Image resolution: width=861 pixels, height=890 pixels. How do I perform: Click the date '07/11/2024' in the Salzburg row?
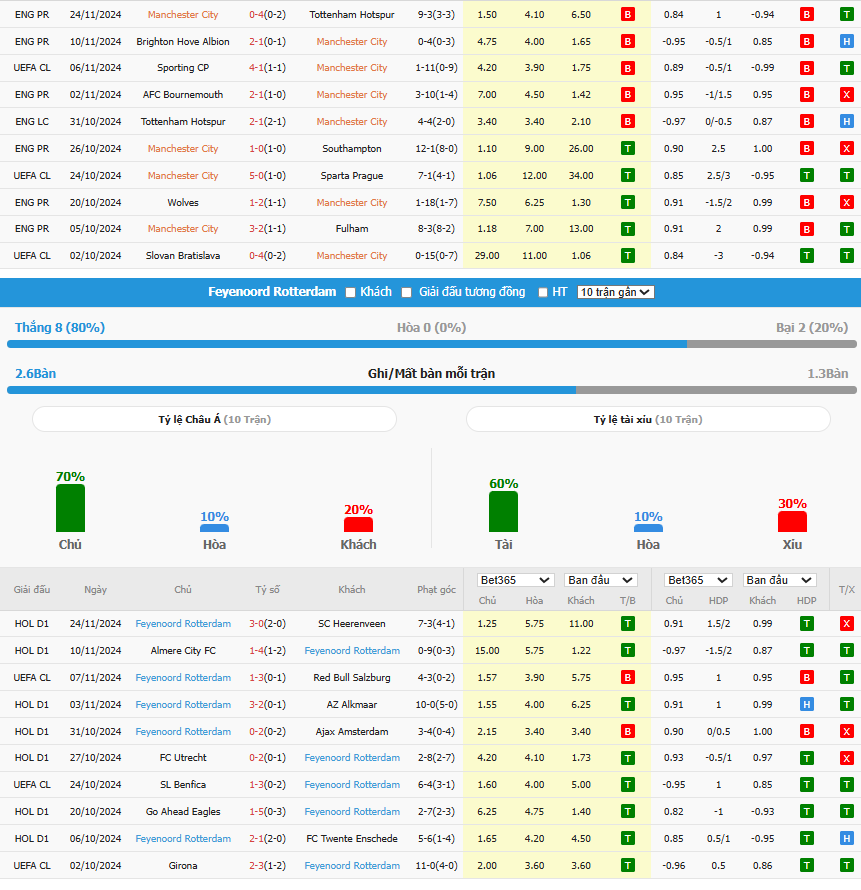(x=95, y=678)
